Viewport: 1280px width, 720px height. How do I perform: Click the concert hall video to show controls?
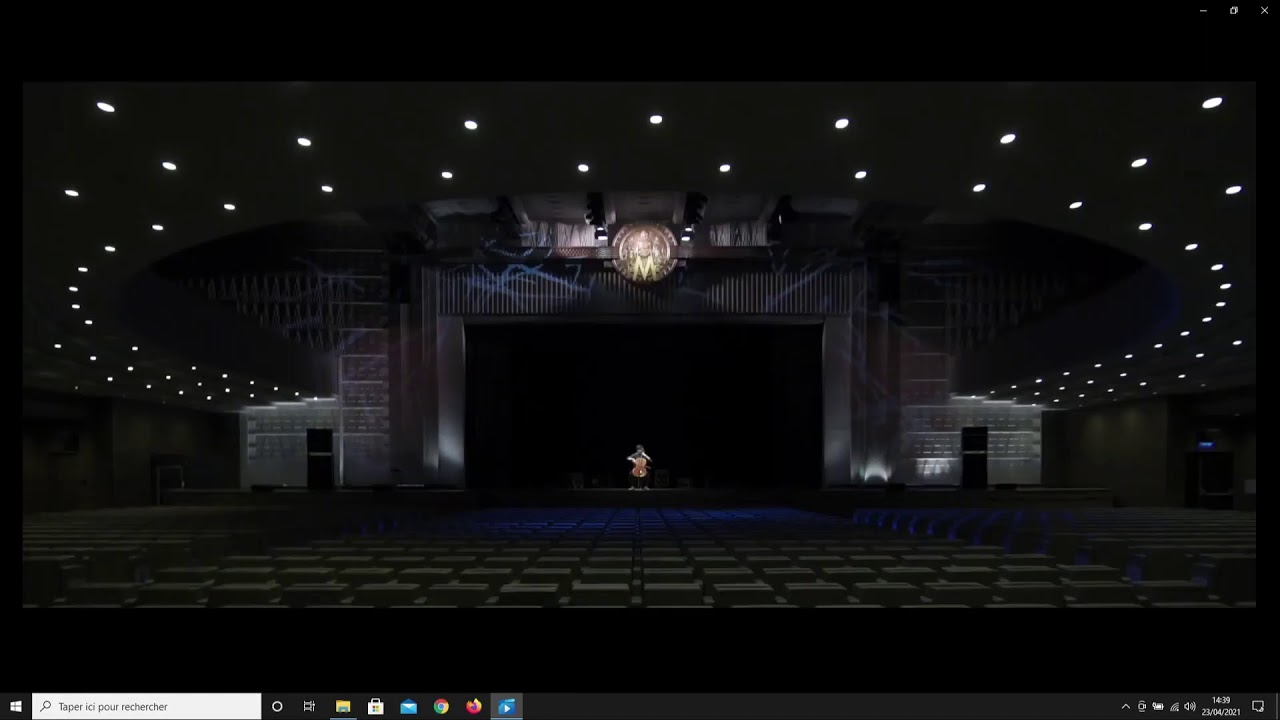[x=639, y=344]
